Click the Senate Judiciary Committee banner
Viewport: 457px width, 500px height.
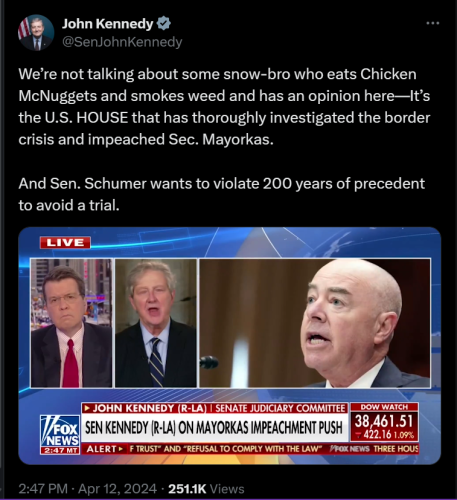tap(280, 408)
